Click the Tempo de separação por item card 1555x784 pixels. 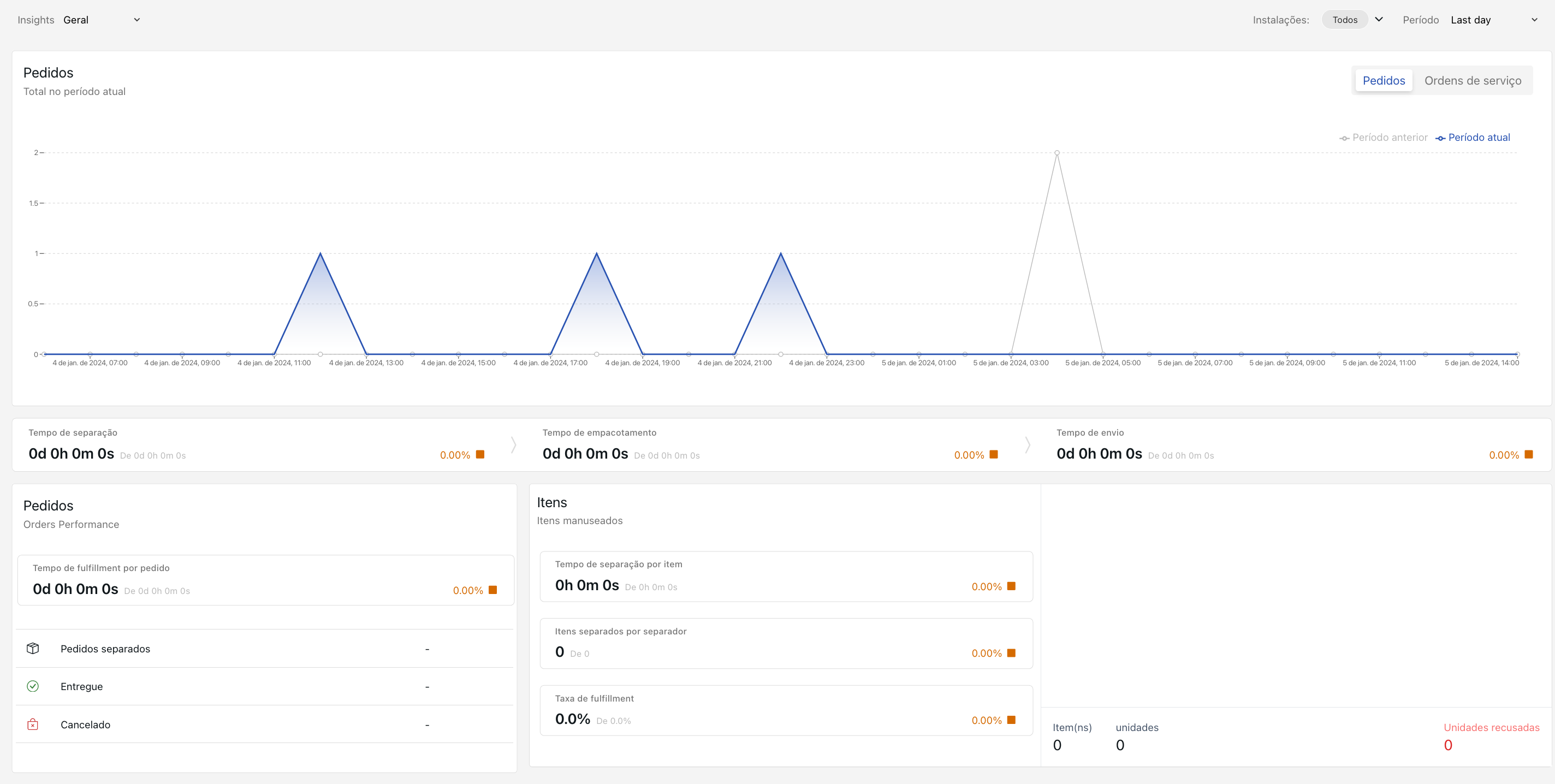click(786, 577)
